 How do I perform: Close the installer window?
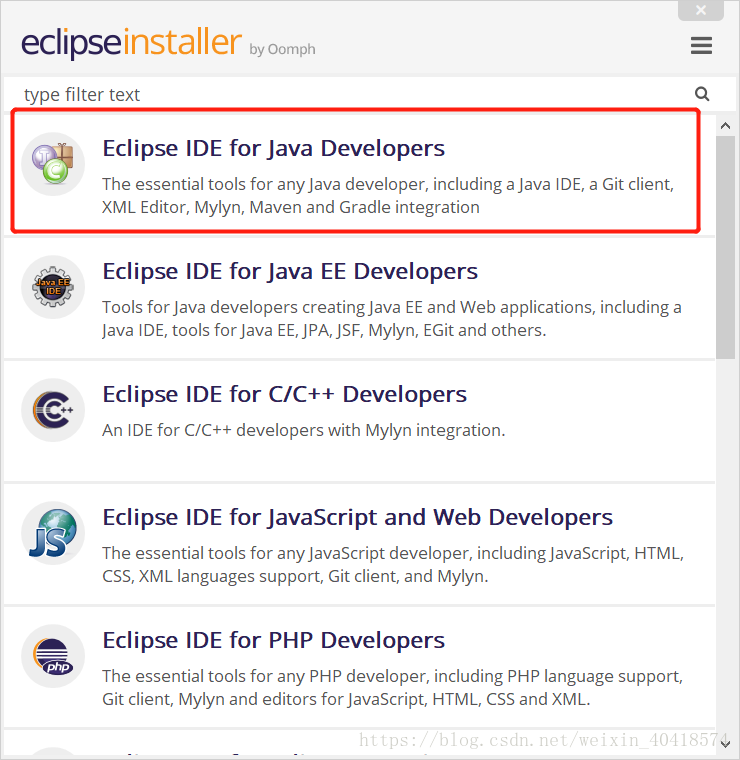(x=701, y=10)
